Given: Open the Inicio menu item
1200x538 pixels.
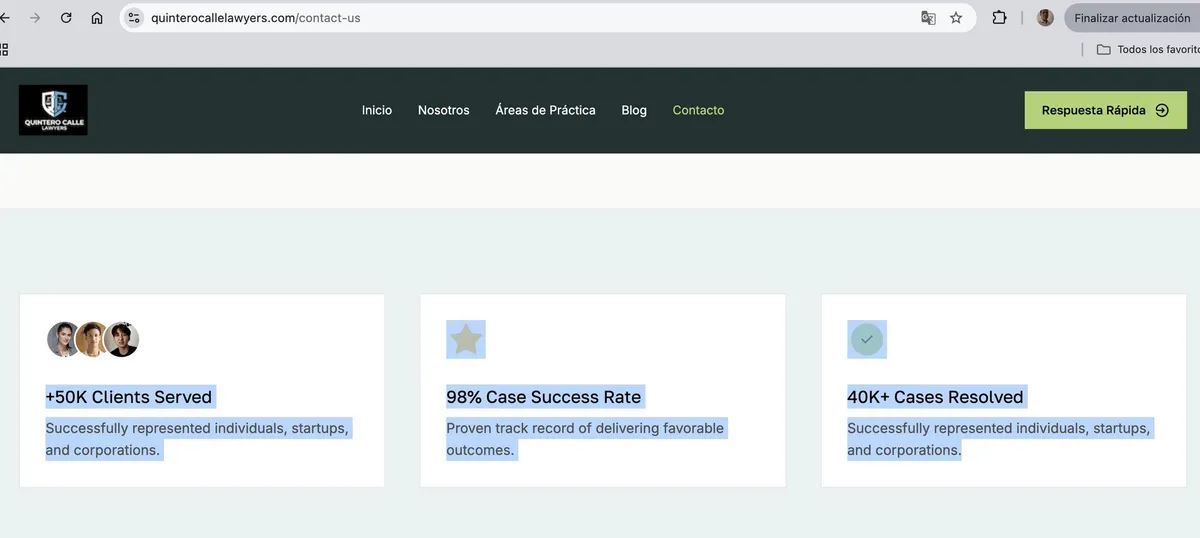Looking at the screenshot, I should pos(377,110).
